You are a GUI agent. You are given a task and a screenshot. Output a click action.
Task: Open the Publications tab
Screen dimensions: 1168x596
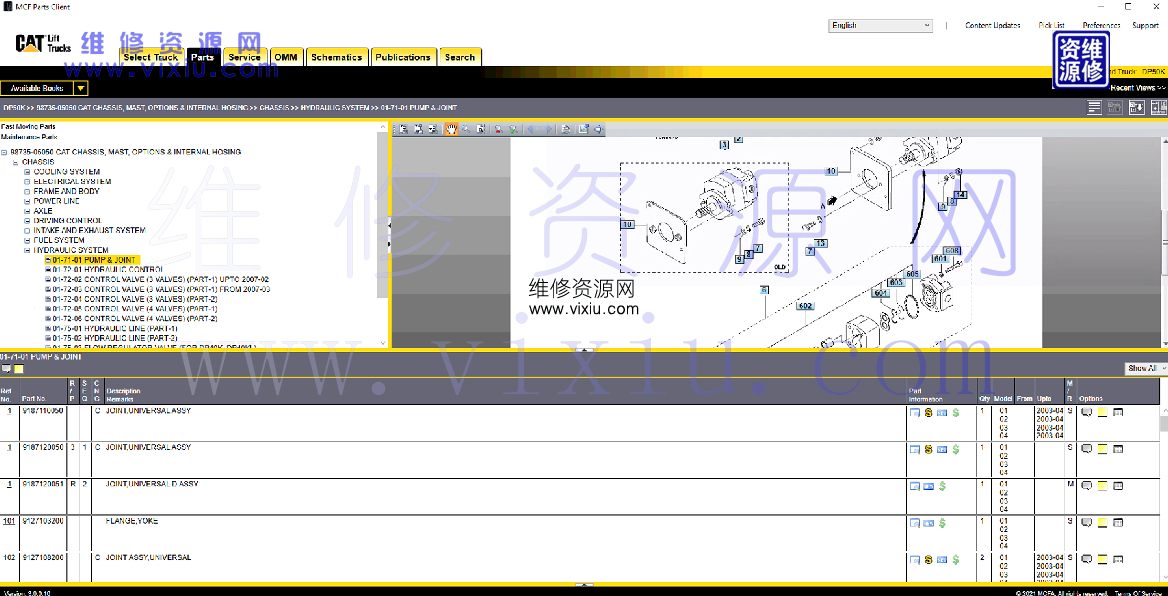(403, 58)
